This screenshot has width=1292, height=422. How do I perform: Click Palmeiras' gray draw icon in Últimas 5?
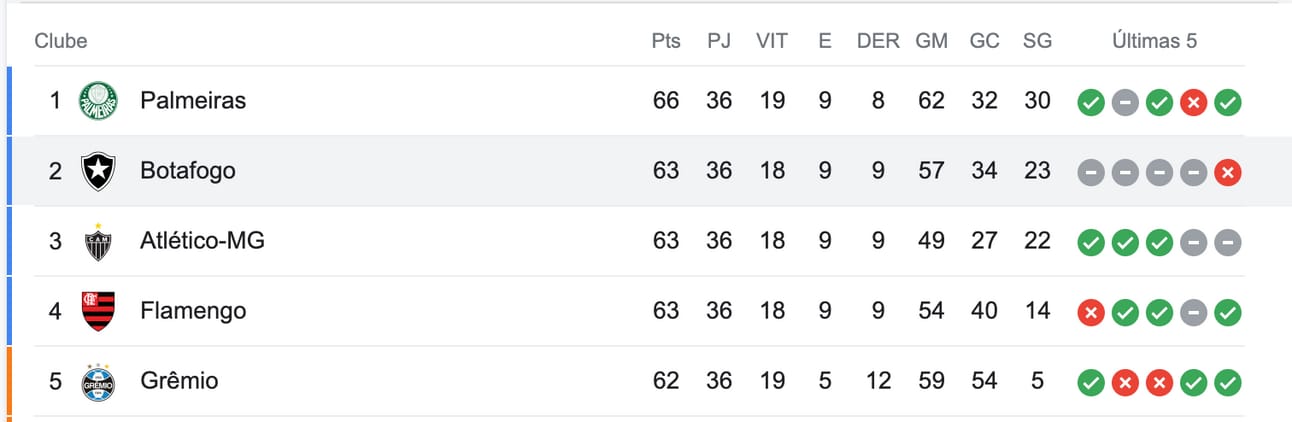[1125, 102]
